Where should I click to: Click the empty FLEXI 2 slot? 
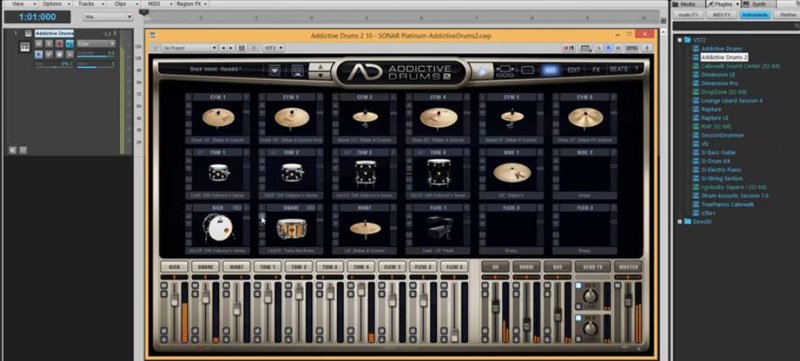(512, 228)
